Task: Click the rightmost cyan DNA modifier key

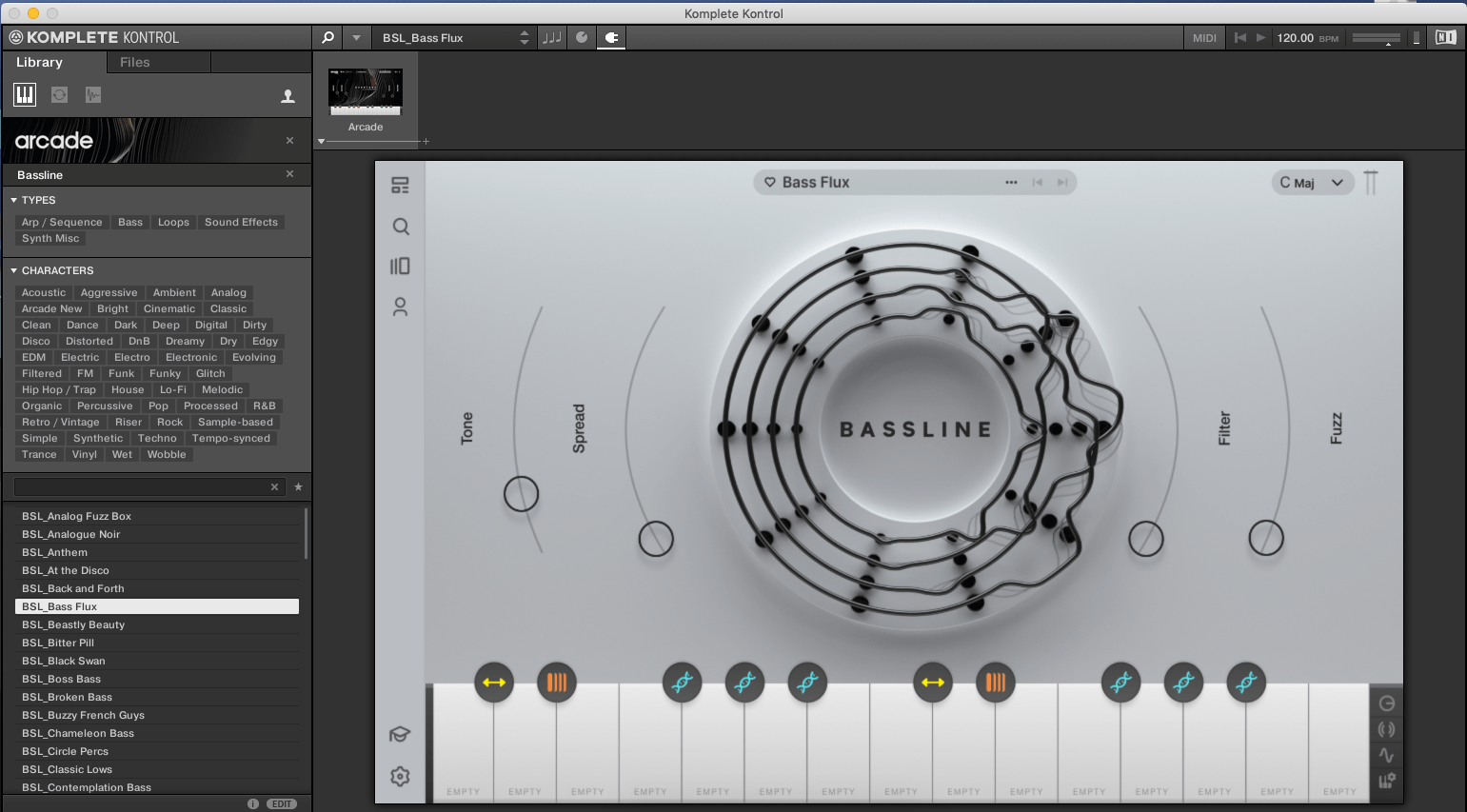Action: point(1246,683)
